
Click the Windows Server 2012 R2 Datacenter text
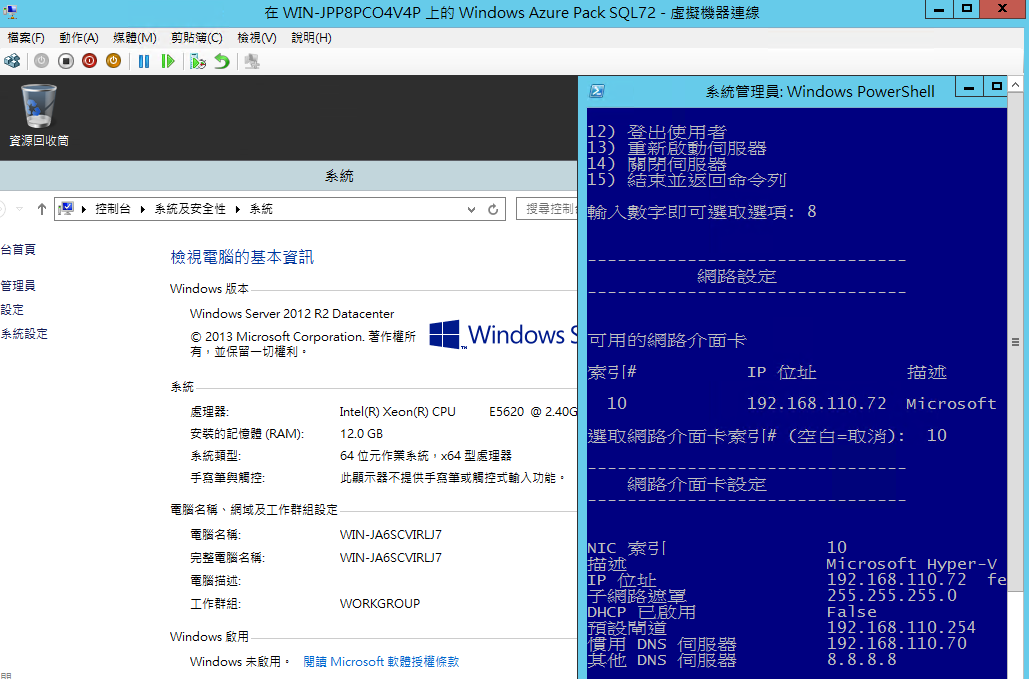click(x=292, y=314)
